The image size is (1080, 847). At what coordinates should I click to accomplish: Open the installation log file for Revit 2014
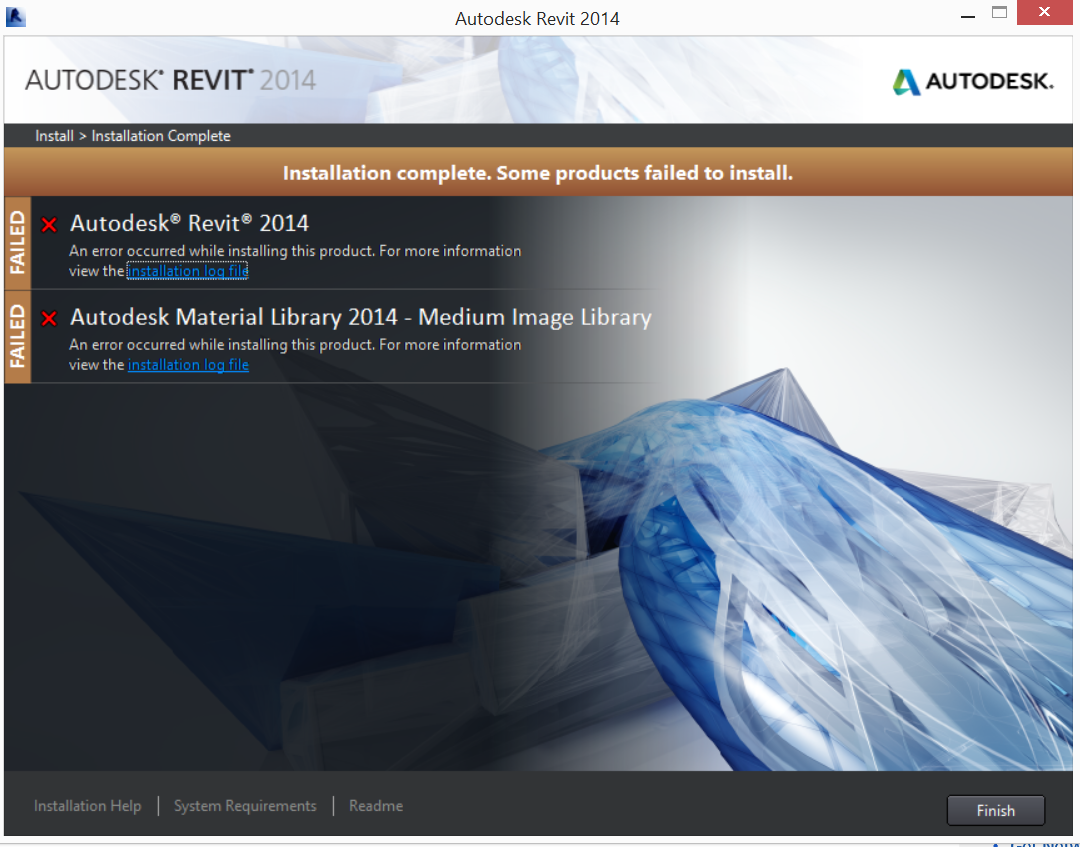[187, 270]
